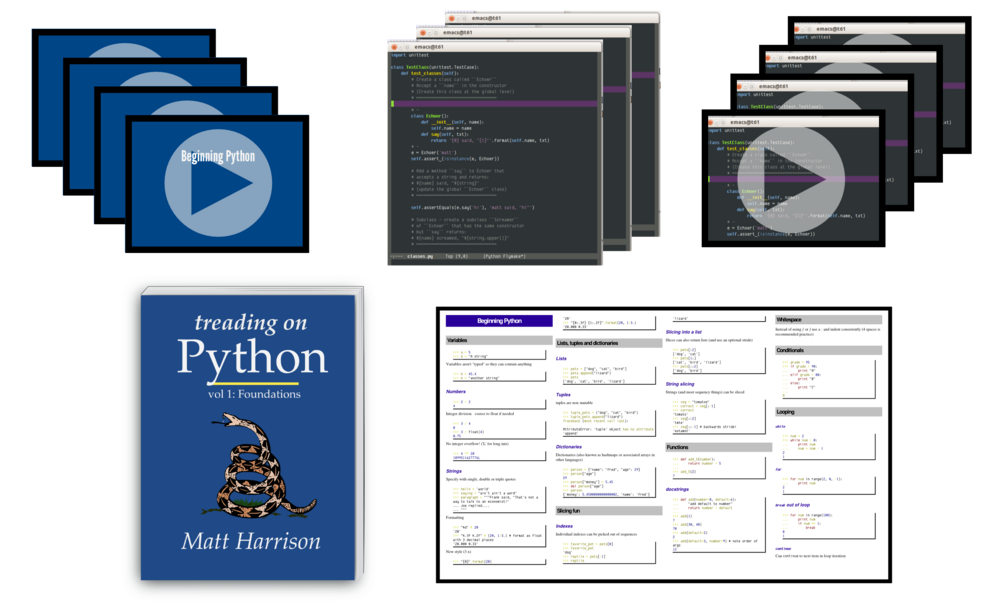Click the 'Strings' subheading on the cheat sheet
This screenshot has height=610, width=1005.
click(454, 471)
